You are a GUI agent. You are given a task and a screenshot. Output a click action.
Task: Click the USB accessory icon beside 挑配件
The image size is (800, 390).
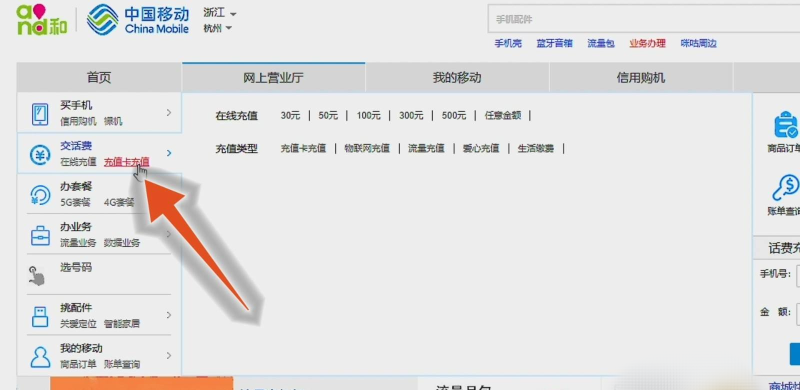click(40, 316)
